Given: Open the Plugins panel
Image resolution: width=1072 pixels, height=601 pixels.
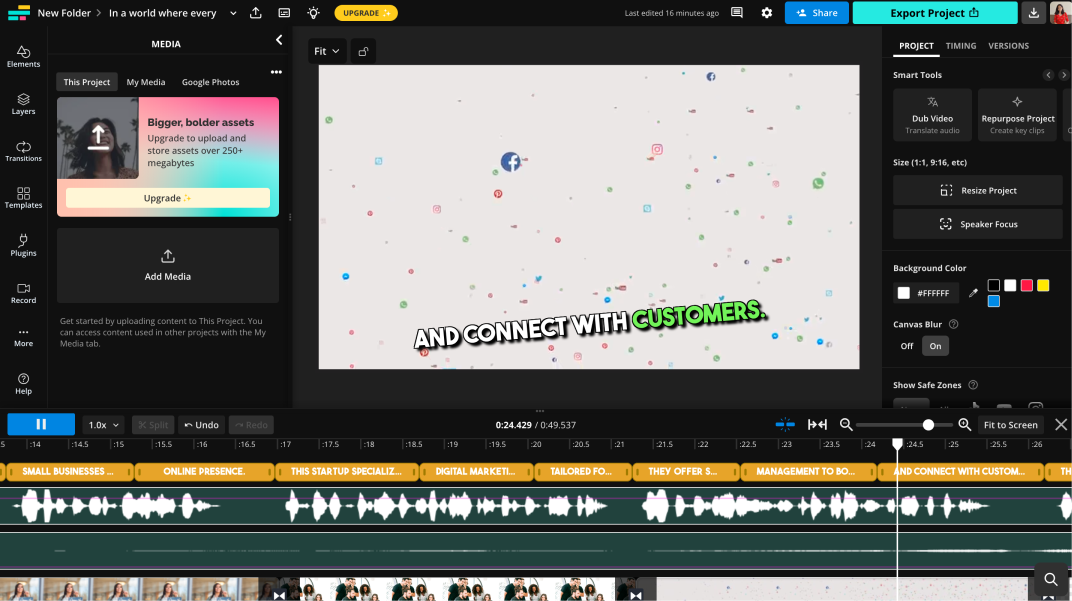Looking at the screenshot, I should [x=23, y=245].
